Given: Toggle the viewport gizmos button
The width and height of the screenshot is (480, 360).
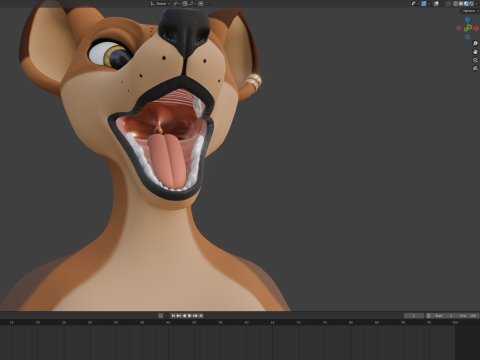Looking at the screenshot, I should click(x=424, y=3).
